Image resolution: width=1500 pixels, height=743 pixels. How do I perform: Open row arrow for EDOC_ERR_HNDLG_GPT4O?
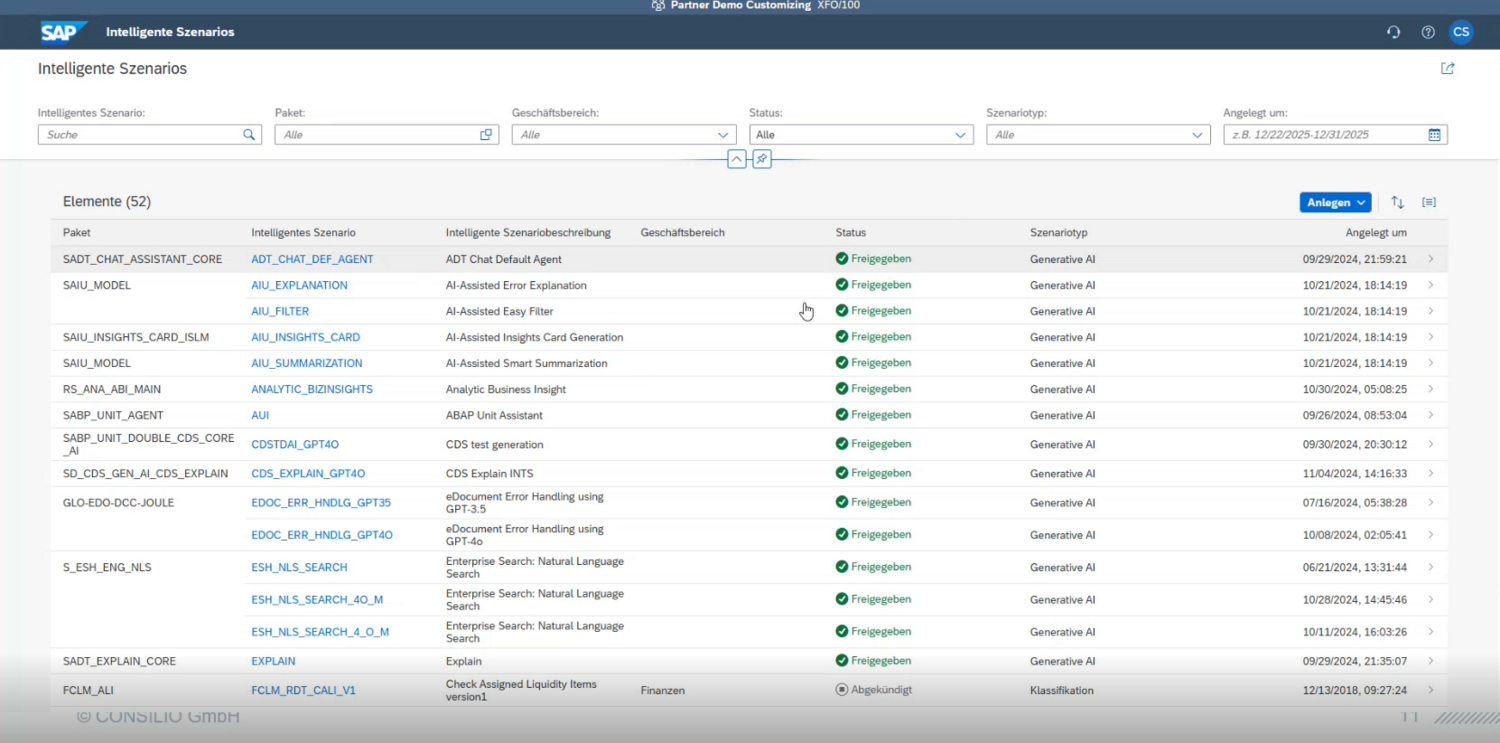(1431, 535)
